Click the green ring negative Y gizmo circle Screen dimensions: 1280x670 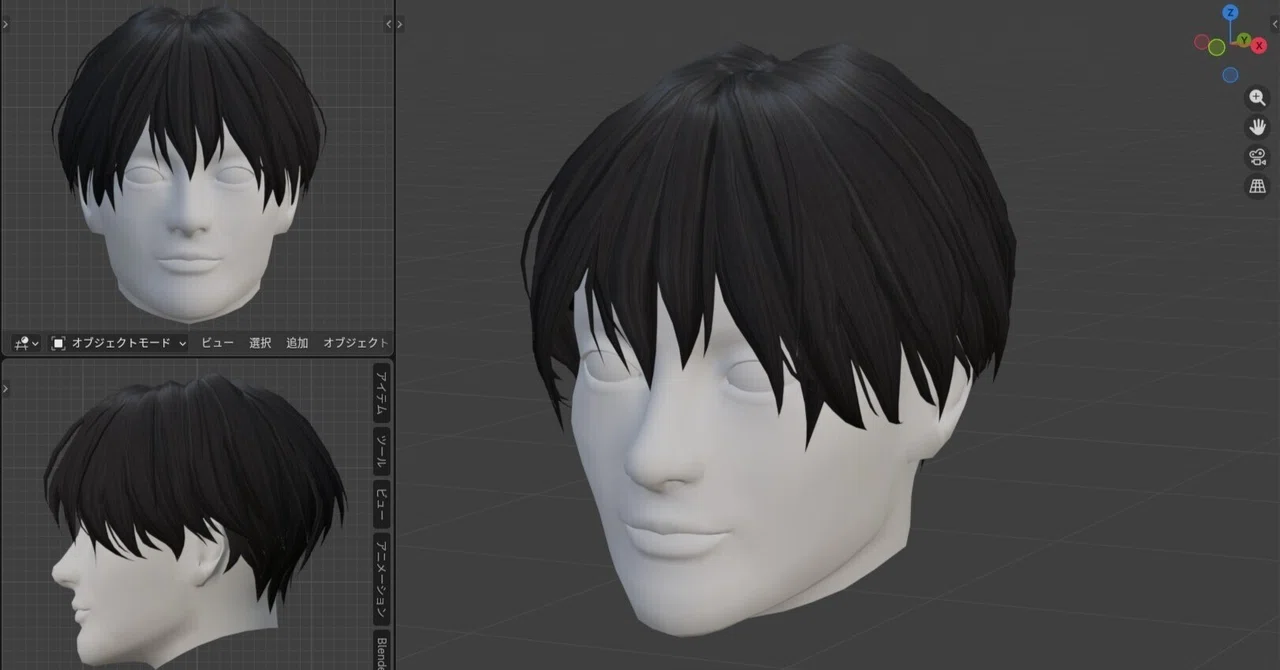1216,47
